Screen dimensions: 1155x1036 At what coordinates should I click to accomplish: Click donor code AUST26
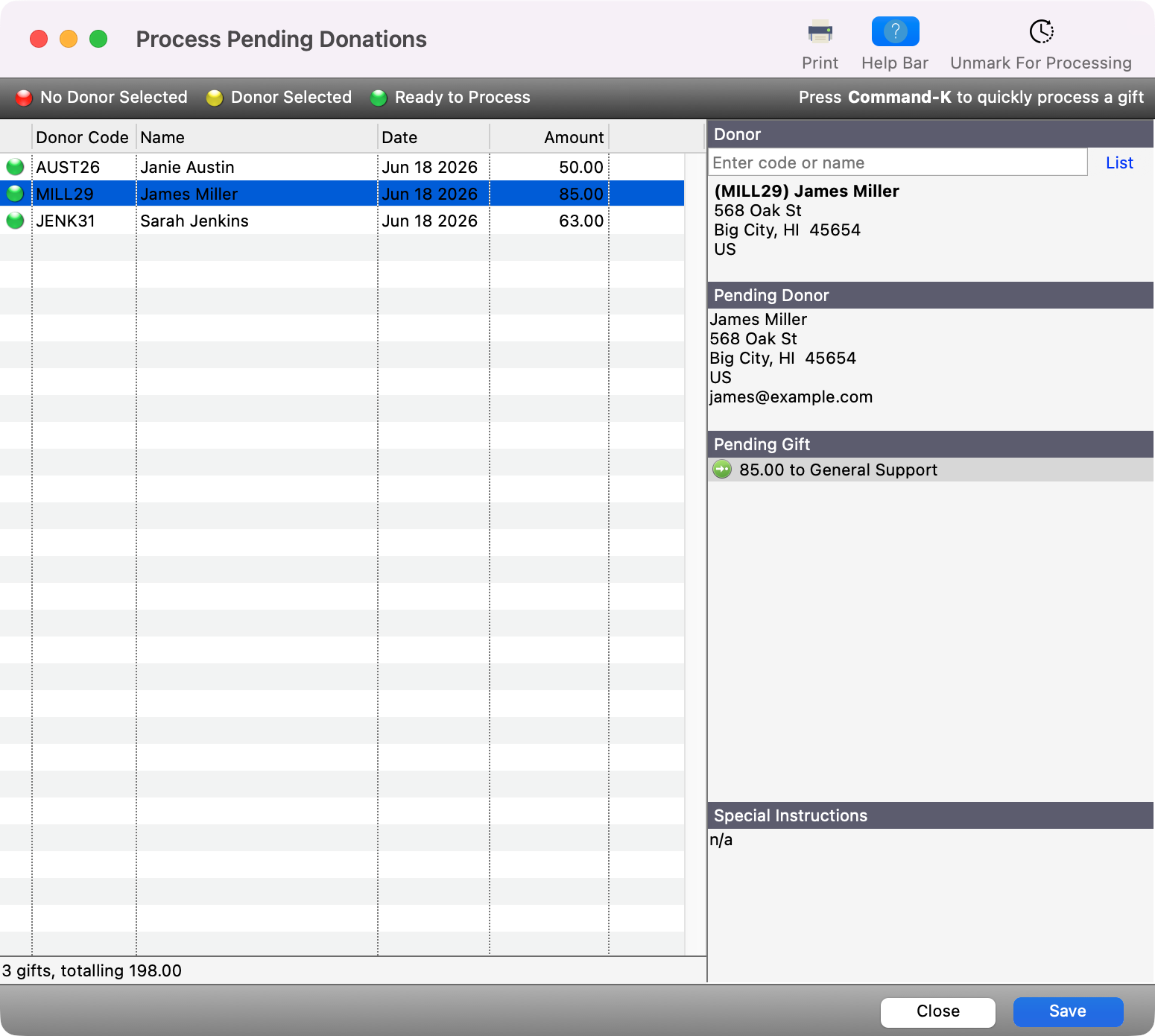[68, 167]
